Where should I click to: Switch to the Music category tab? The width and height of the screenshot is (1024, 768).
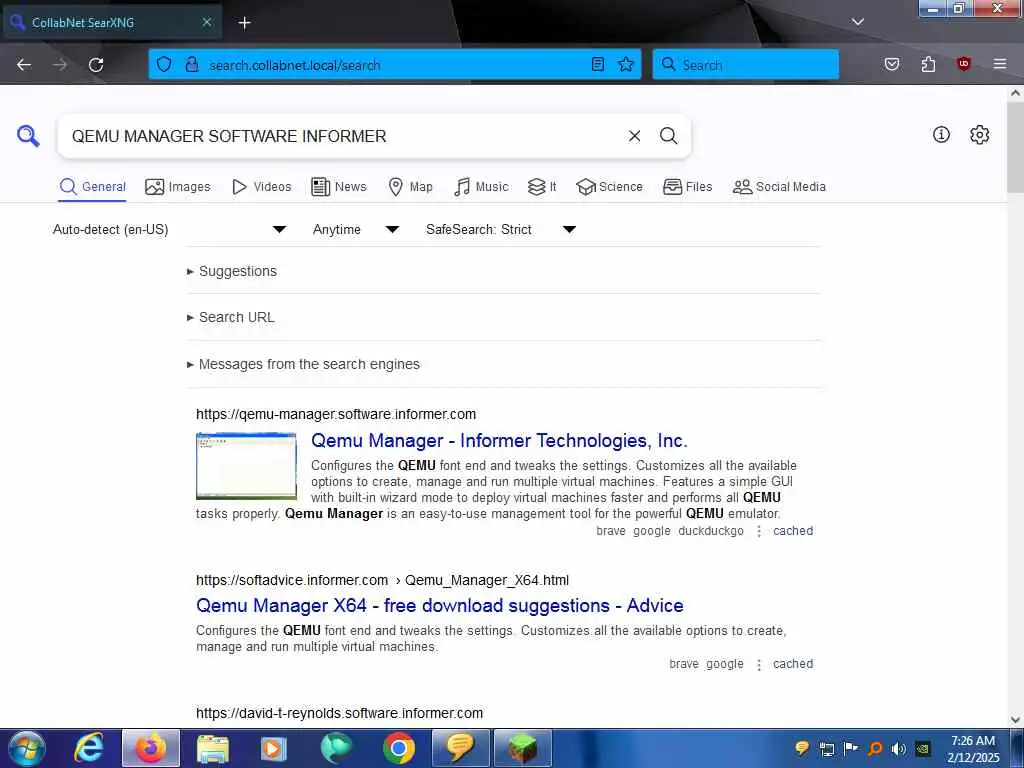(481, 187)
